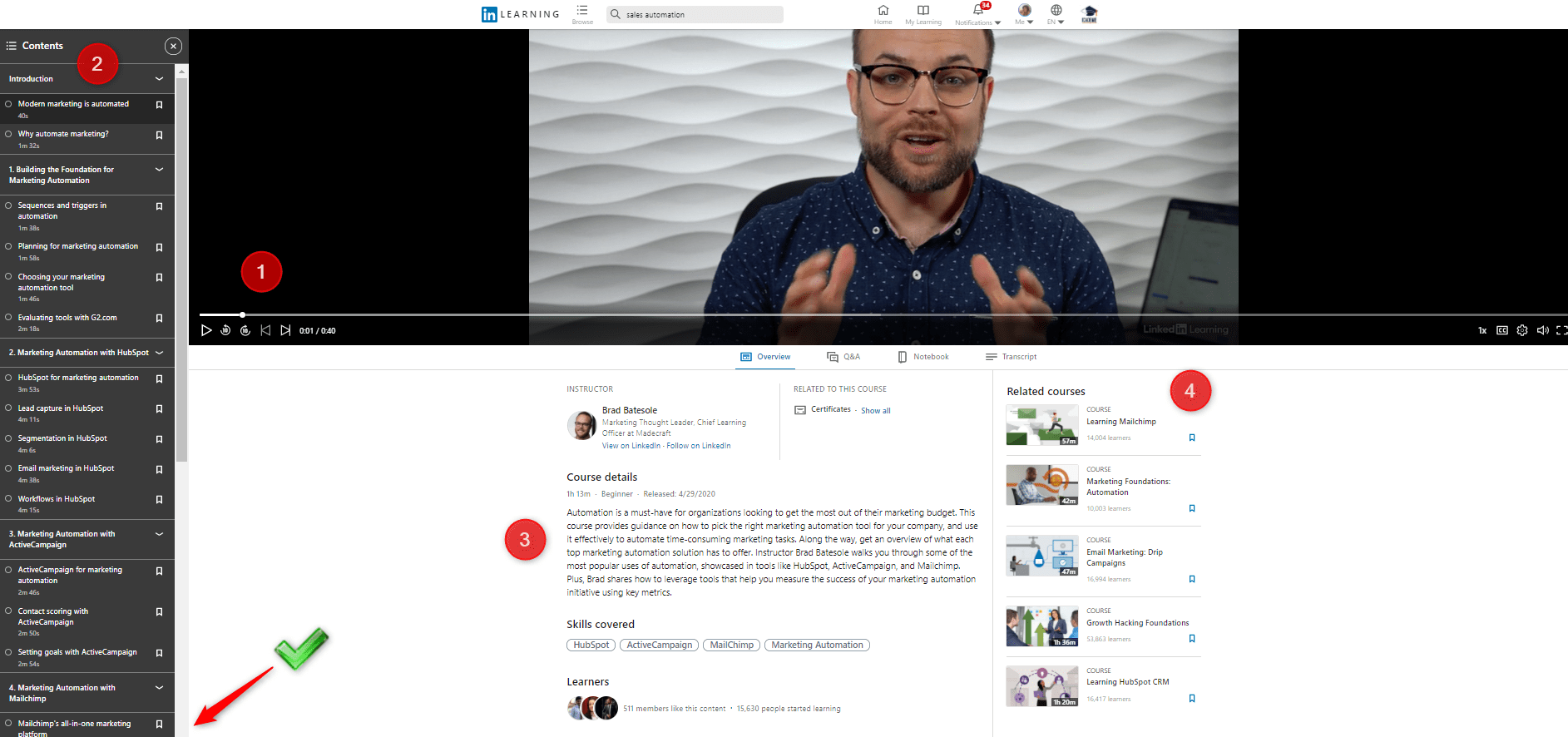This screenshot has width=1568, height=737.
Task: Bookmark Segmentation in HubSpot
Action: tap(159, 439)
